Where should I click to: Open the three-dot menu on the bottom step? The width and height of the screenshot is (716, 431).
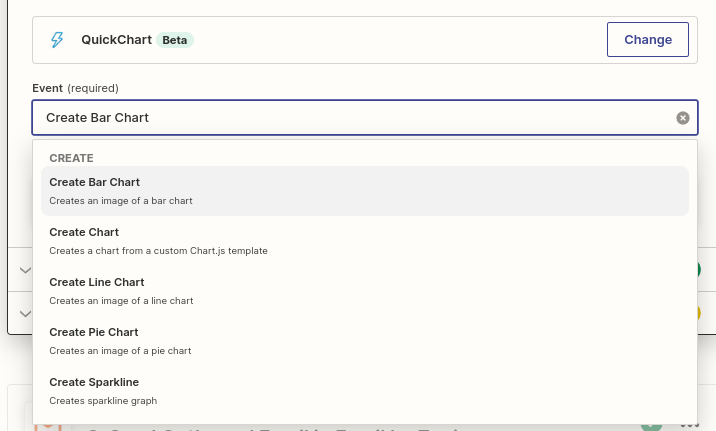(x=689, y=425)
